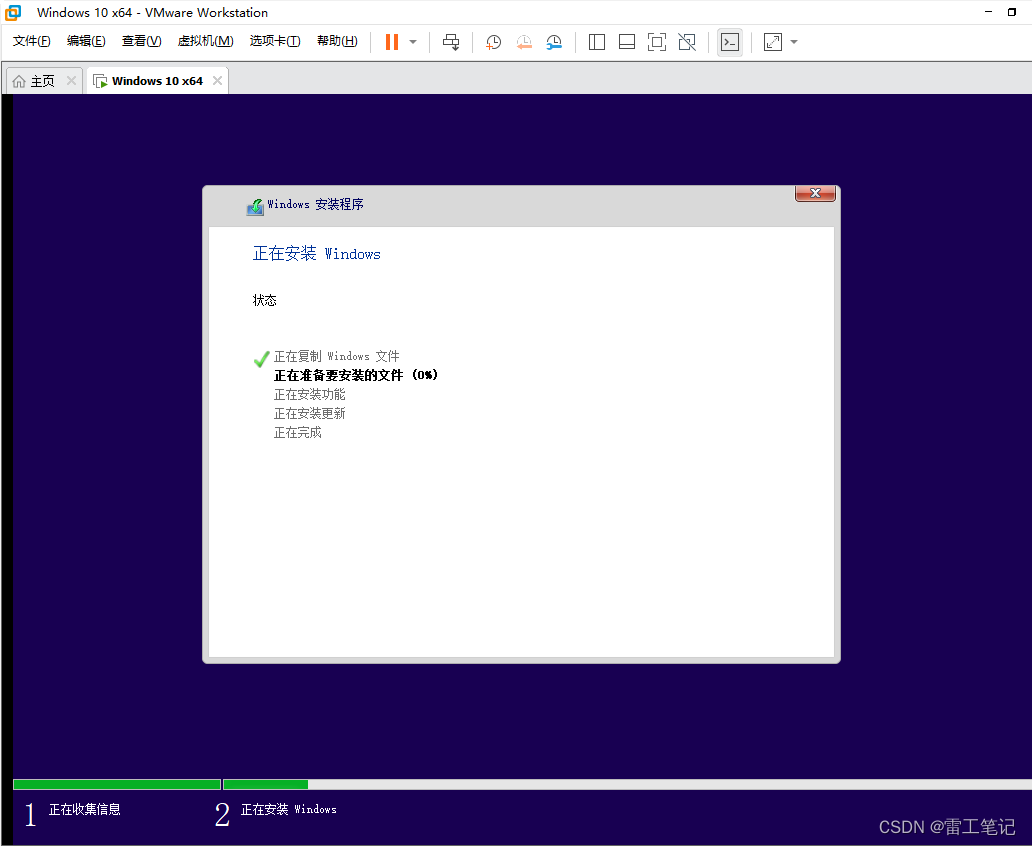Expand the stretch display dropdown arrow
The image size is (1032, 846).
pyautogui.click(x=794, y=42)
